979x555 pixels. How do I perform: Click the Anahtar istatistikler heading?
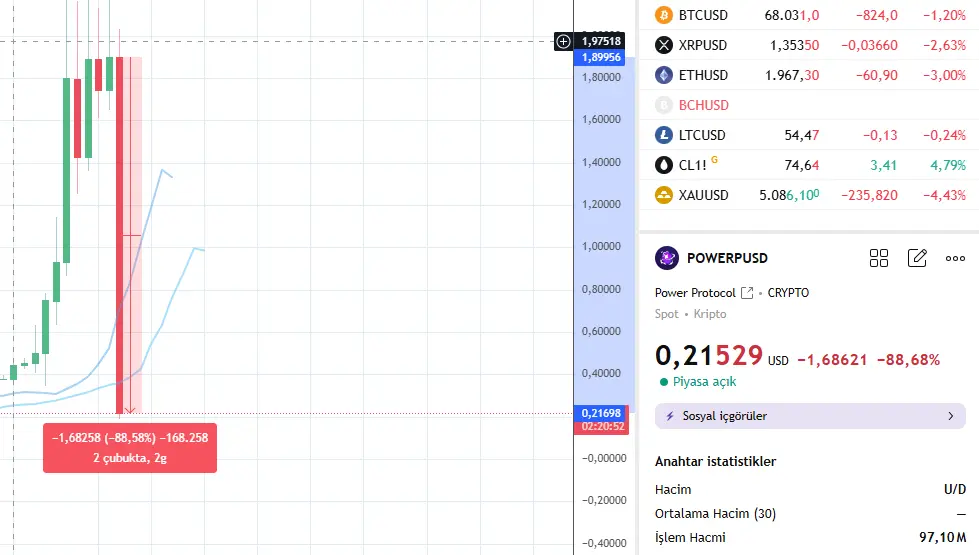[x=716, y=461]
